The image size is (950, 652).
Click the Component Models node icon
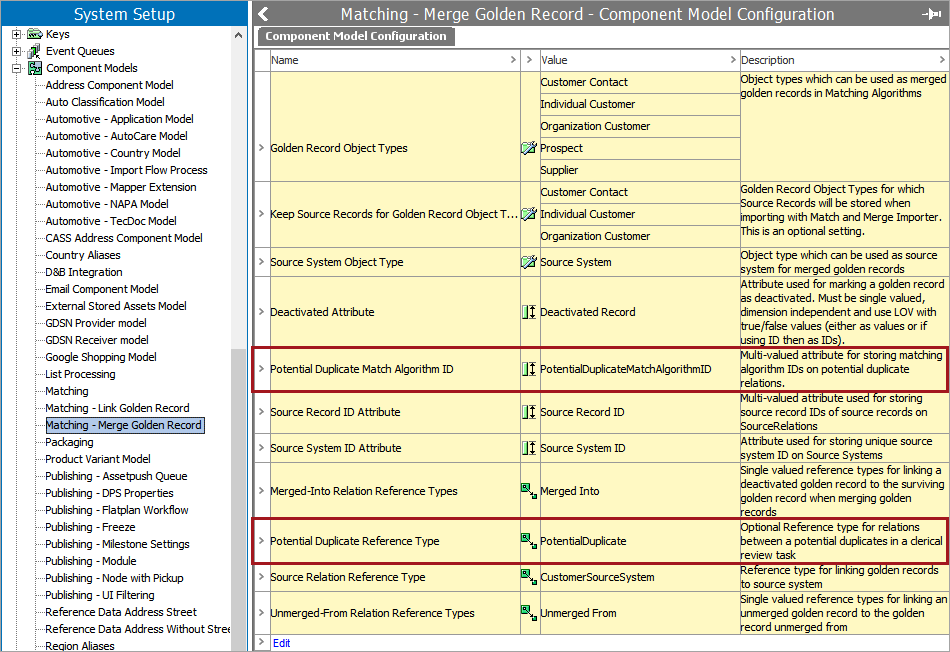click(x=35, y=68)
